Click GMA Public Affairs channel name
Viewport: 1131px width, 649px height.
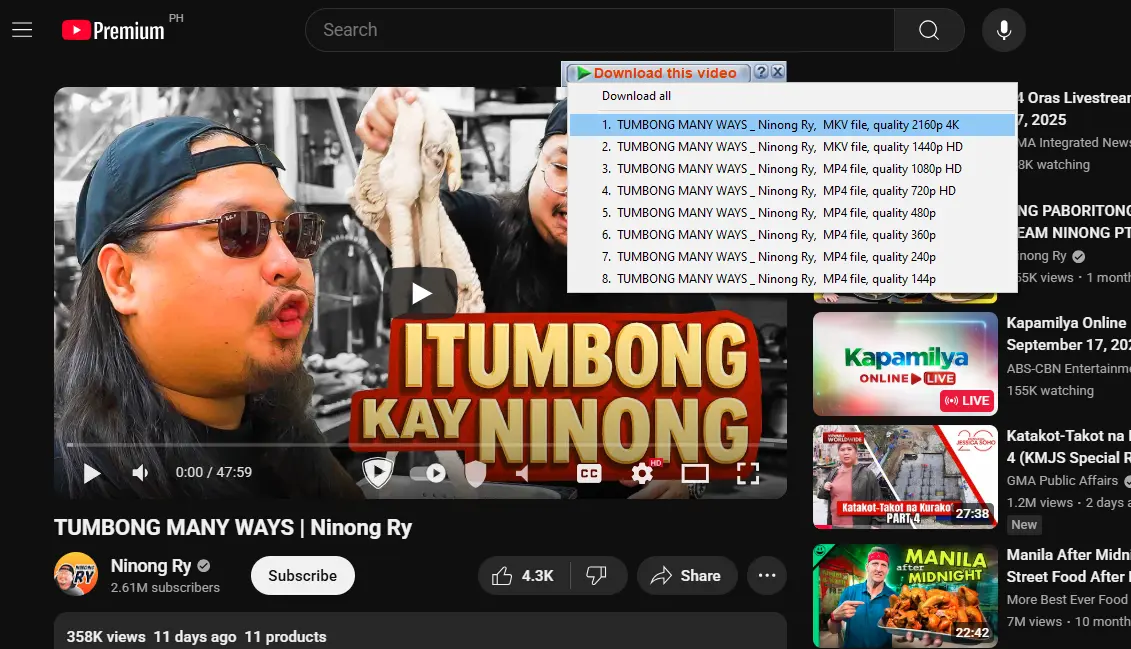pos(1062,480)
